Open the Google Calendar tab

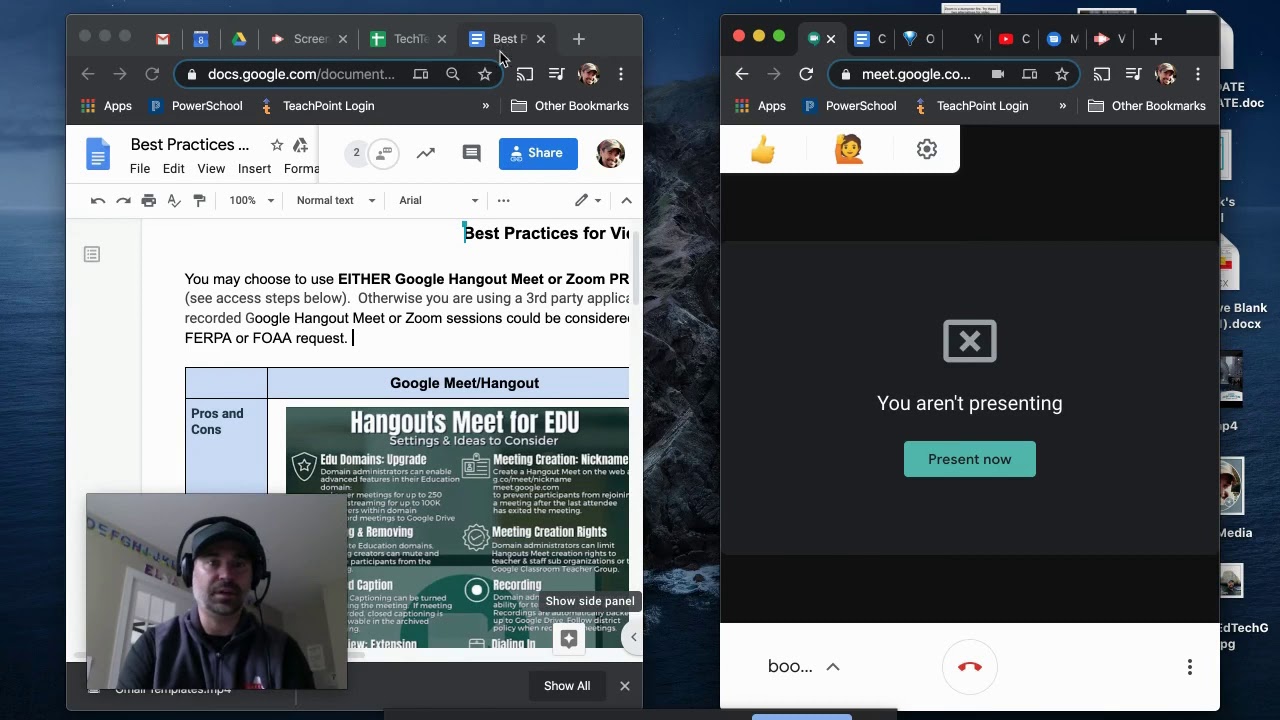201,39
